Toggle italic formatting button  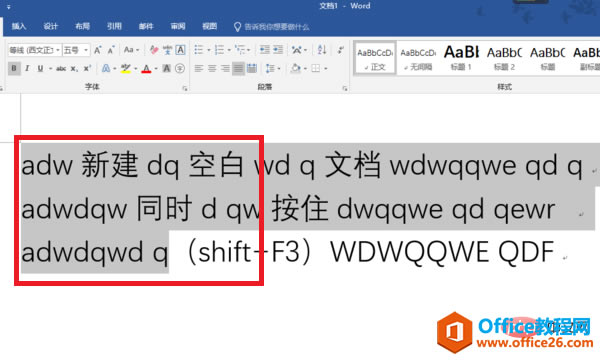pos(27,68)
